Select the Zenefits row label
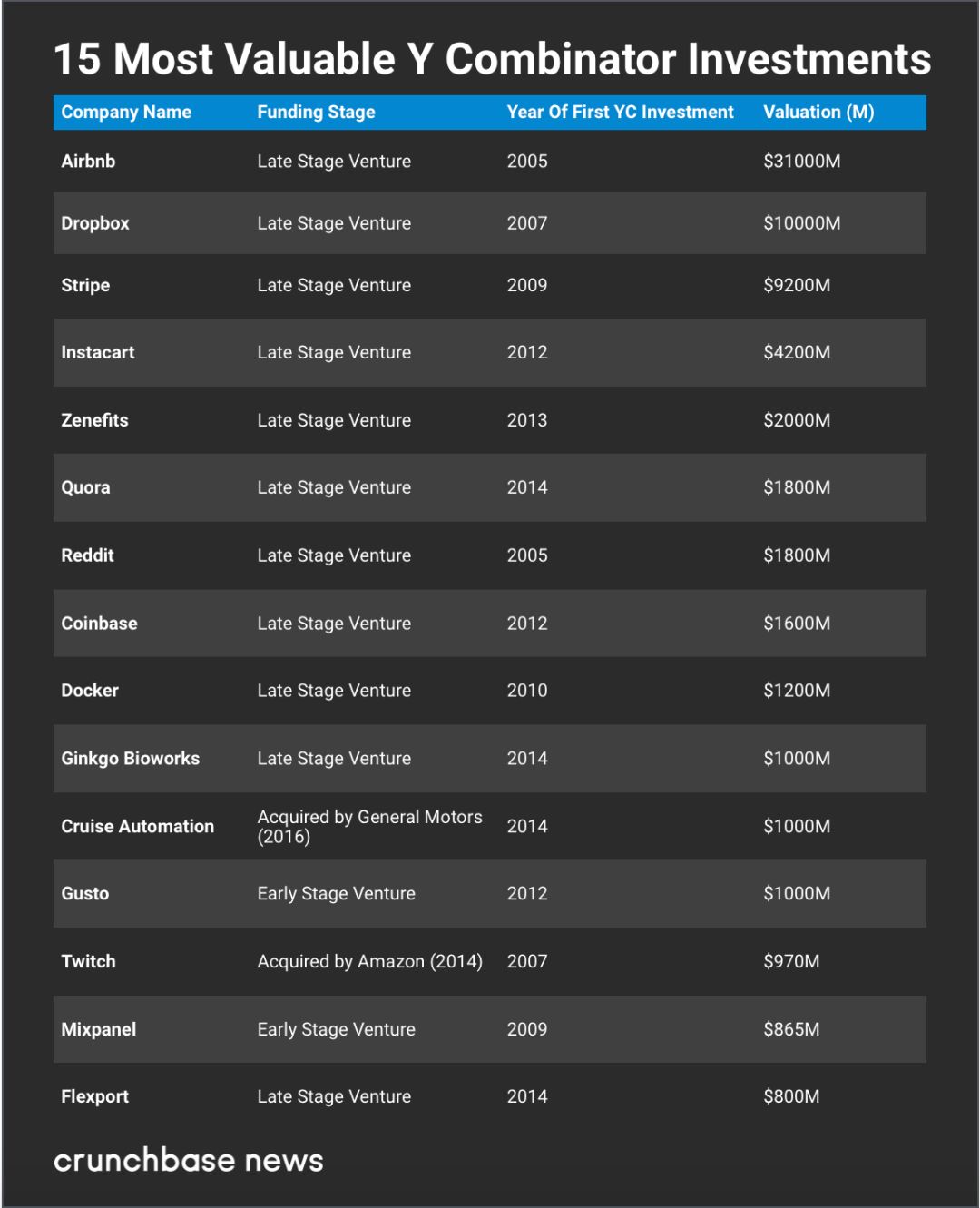The width and height of the screenshot is (980, 1208). (x=94, y=420)
